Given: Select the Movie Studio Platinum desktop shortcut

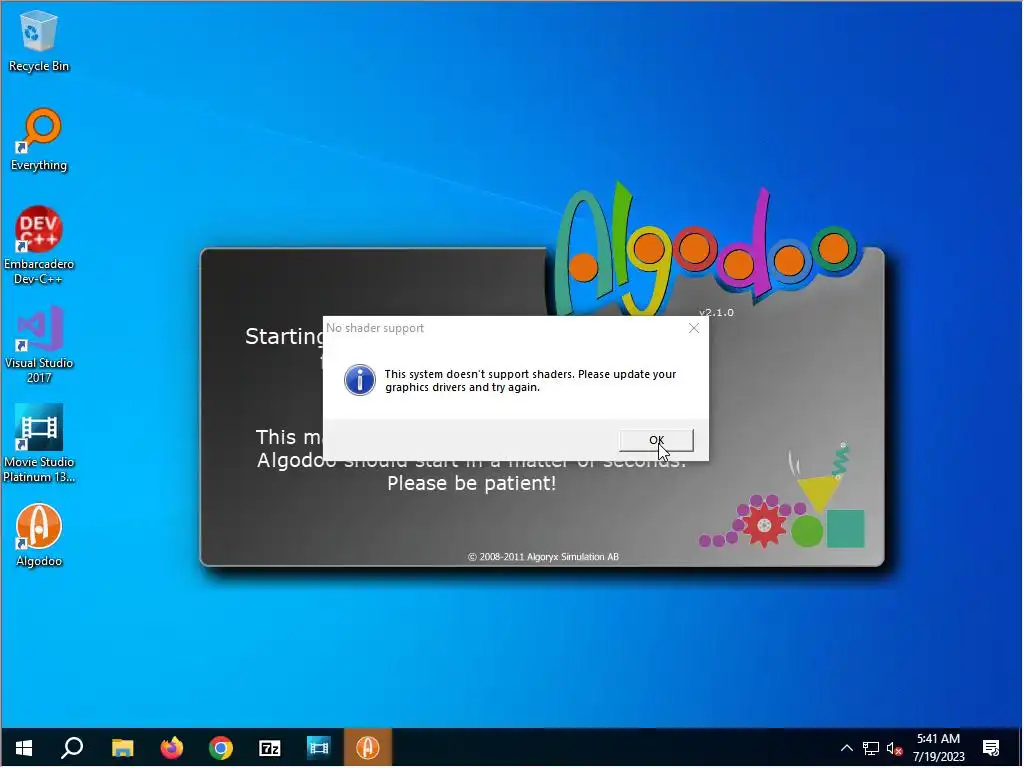Looking at the screenshot, I should coord(39,443).
